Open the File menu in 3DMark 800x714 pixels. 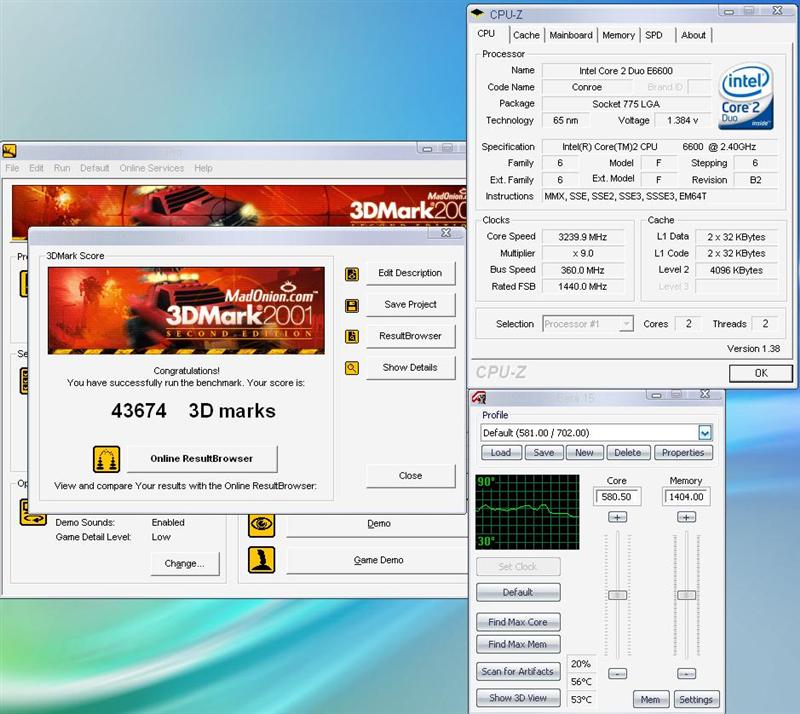coord(12,168)
